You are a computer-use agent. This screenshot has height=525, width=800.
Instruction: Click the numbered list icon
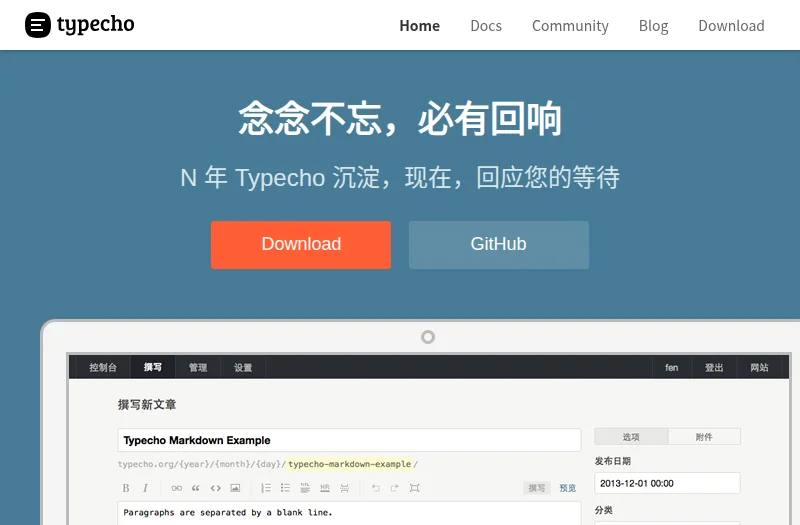266,488
